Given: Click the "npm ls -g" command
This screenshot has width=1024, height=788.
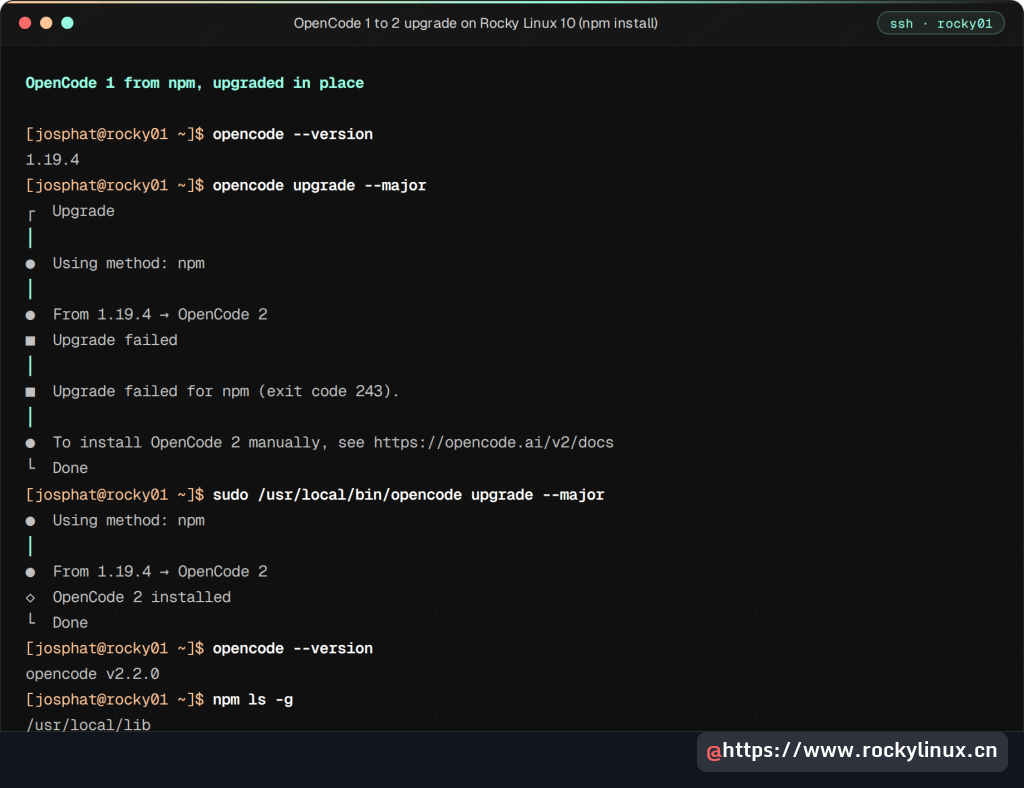Looking at the screenshot, I should tap(253, 700).
